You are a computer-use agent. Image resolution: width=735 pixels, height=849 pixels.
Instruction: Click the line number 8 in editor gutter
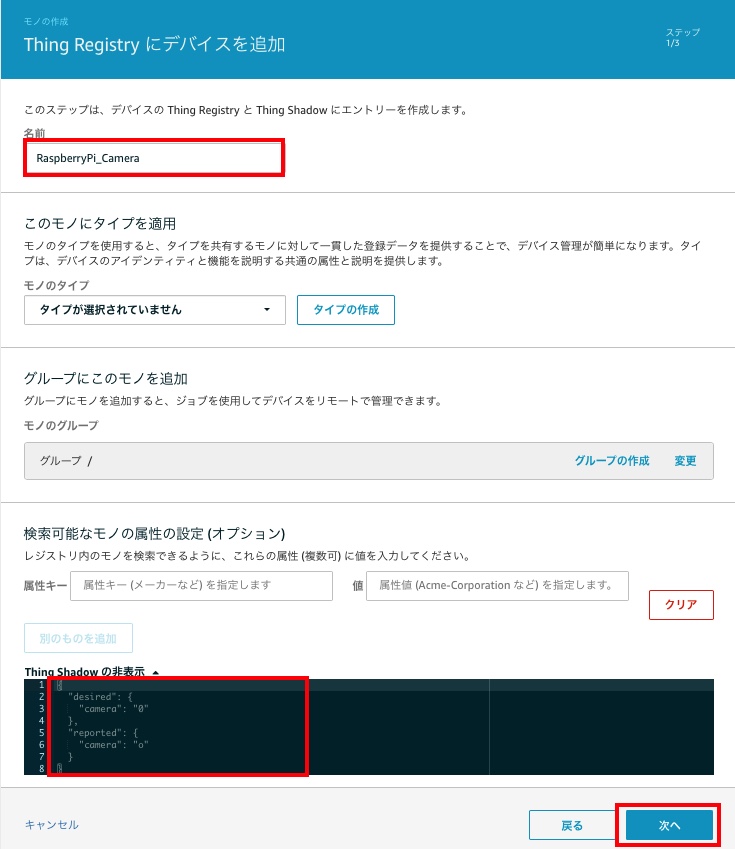pyautogui.click(x=42, y=768)
